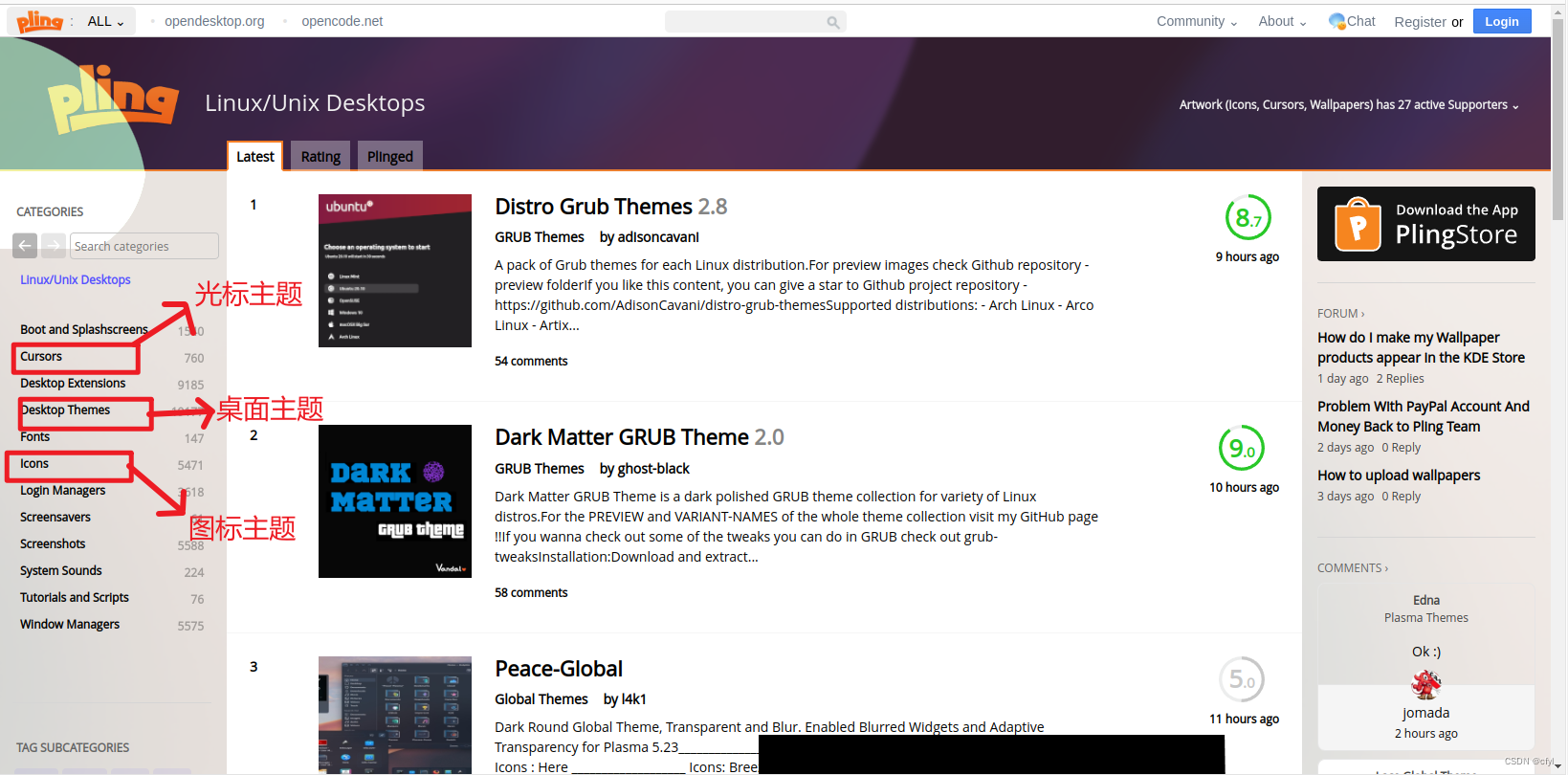Select the Screenshots category
Viewport: 1568px width, 775px height.
(53, 543)
